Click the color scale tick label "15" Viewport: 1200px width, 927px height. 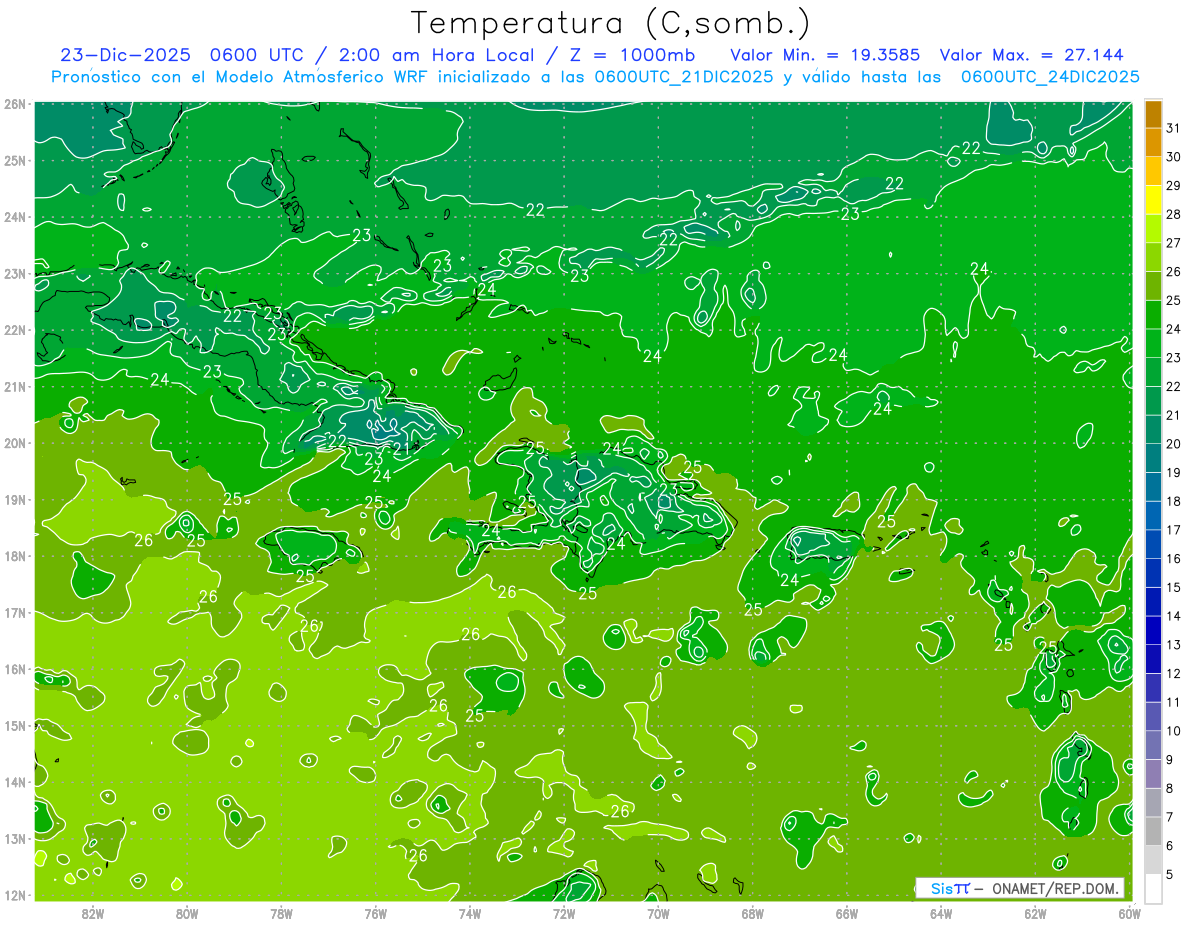click(x=1174, y=587)
